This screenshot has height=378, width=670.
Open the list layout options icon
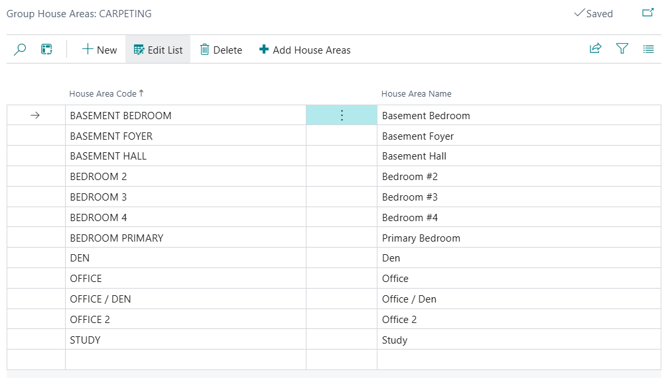648,49
